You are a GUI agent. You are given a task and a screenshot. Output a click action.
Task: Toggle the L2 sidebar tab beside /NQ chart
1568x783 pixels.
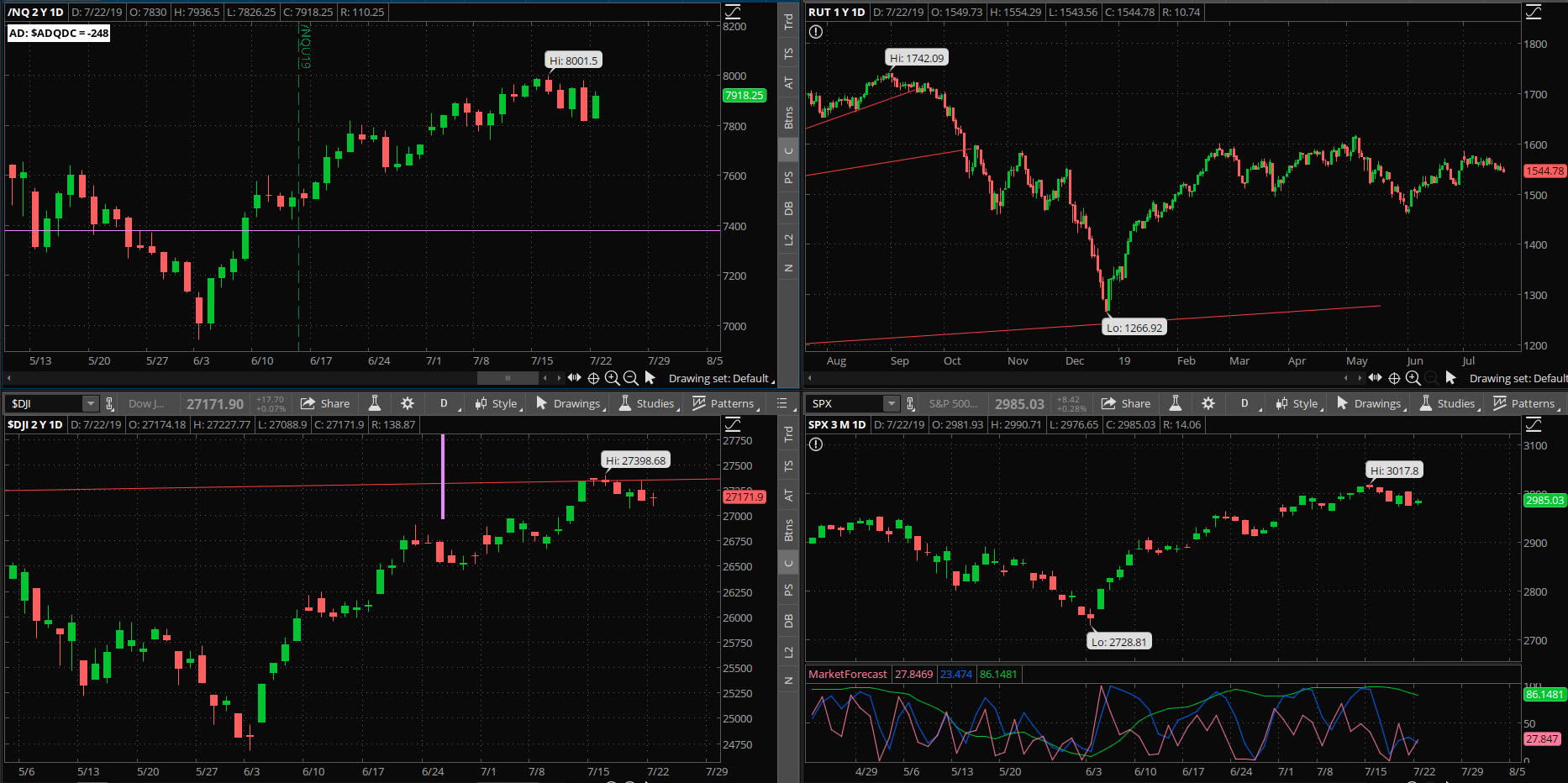coord(788,239)
